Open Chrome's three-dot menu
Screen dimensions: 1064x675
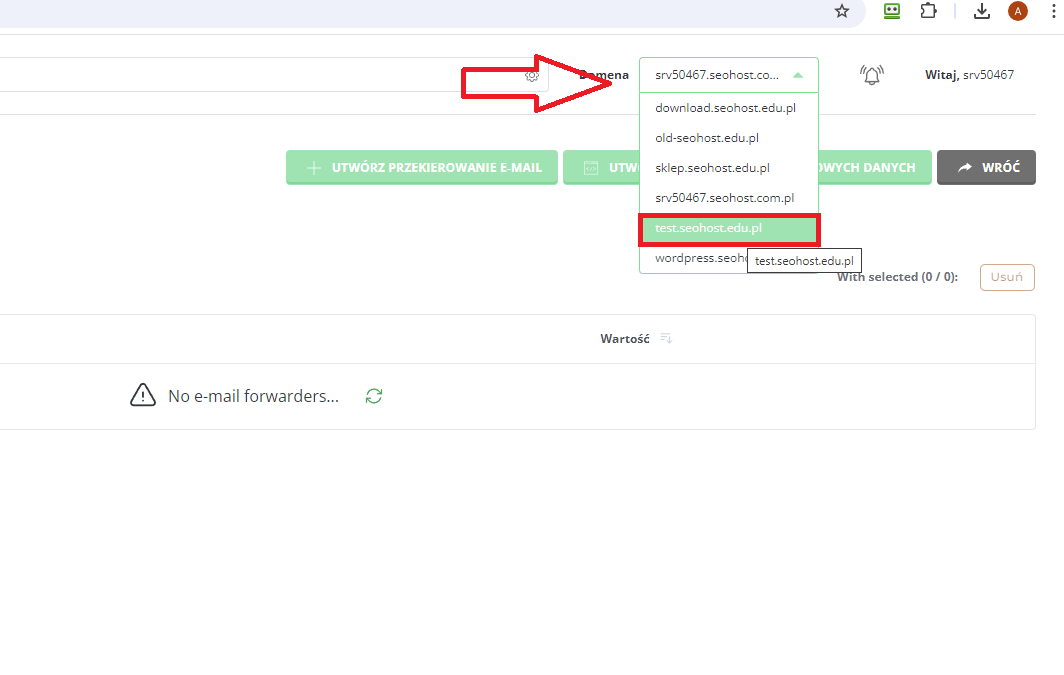click(1053, 11)
